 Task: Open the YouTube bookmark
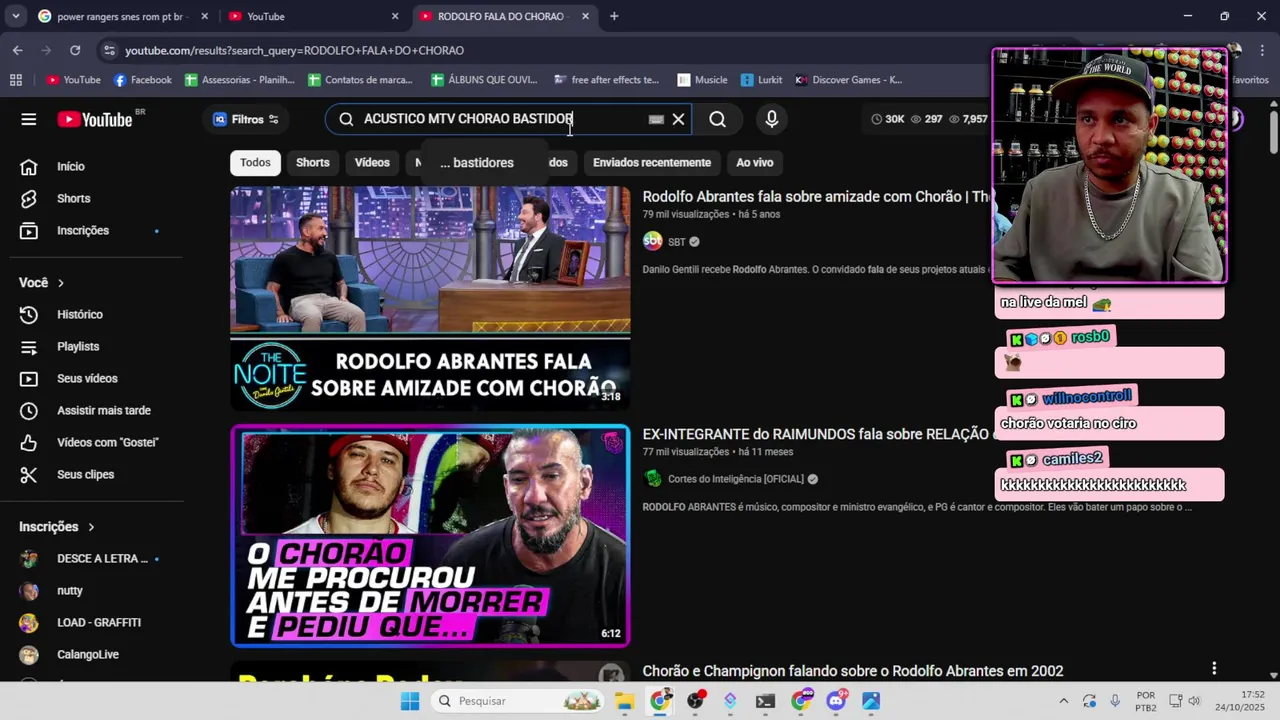point(73,80)
